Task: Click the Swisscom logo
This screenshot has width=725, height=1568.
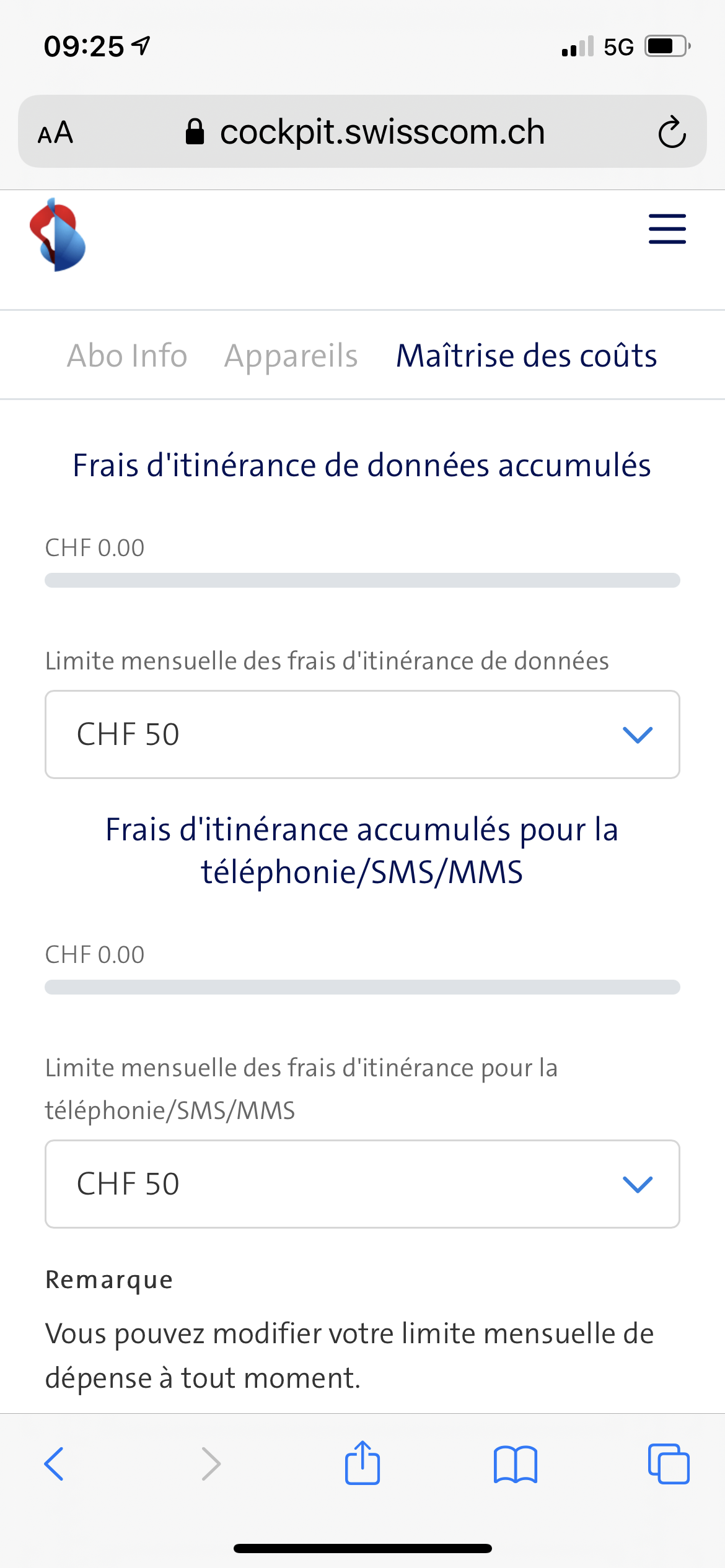Action: click(x=58, y=235)
